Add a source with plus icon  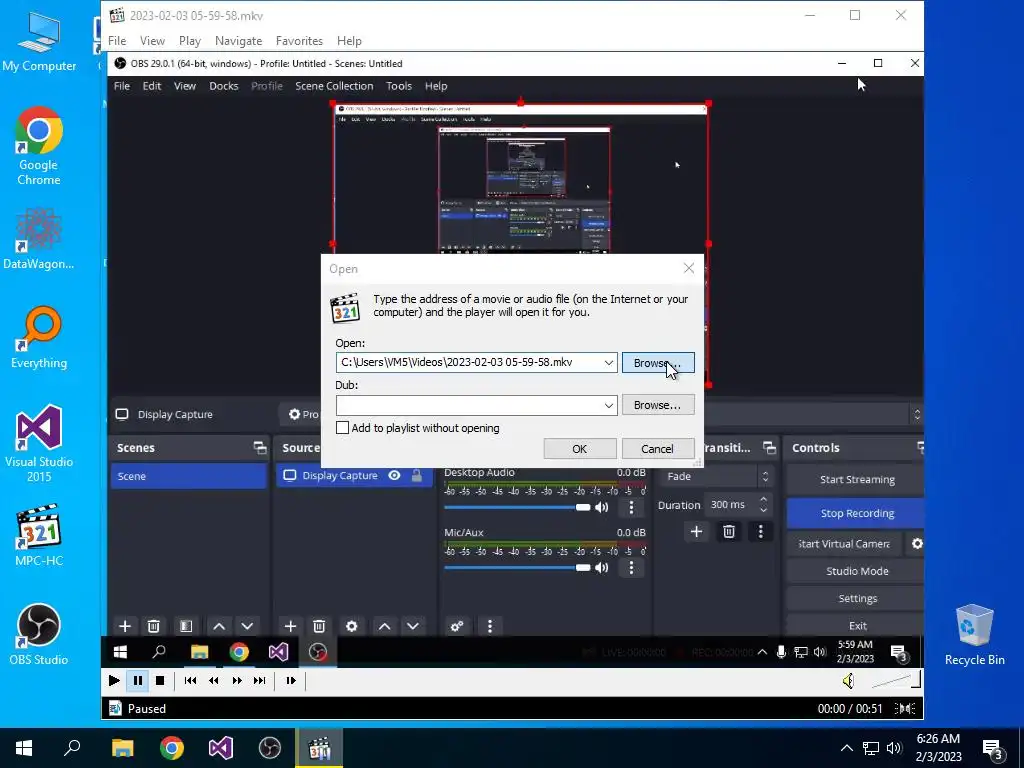click(291, 626)
